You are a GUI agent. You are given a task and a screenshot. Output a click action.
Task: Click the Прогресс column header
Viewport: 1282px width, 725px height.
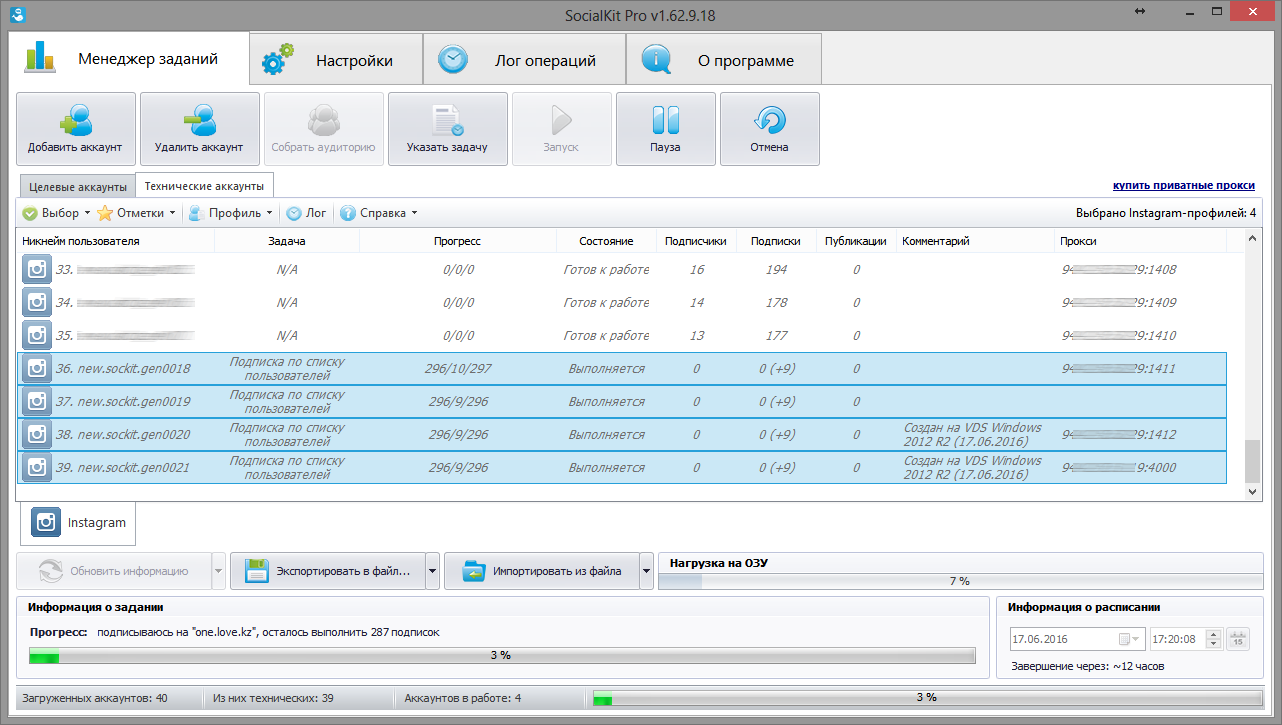pos(457,241)
